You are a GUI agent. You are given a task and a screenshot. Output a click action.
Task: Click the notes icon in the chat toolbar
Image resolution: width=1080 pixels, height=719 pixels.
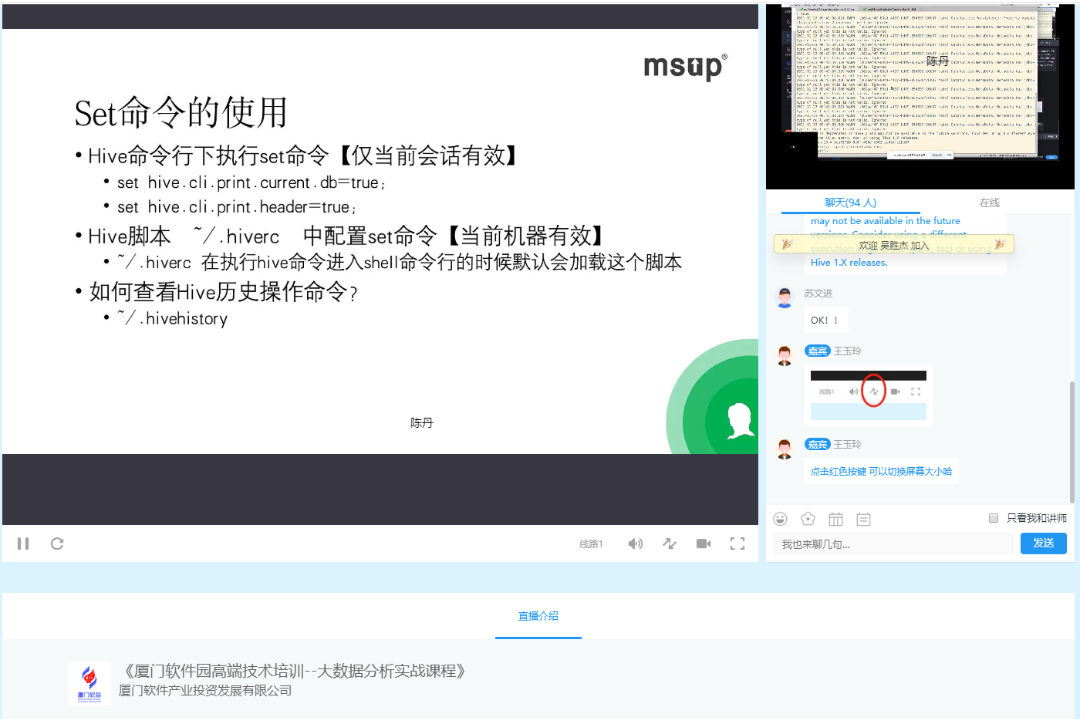pyautogui.click(x=861, y=519)
